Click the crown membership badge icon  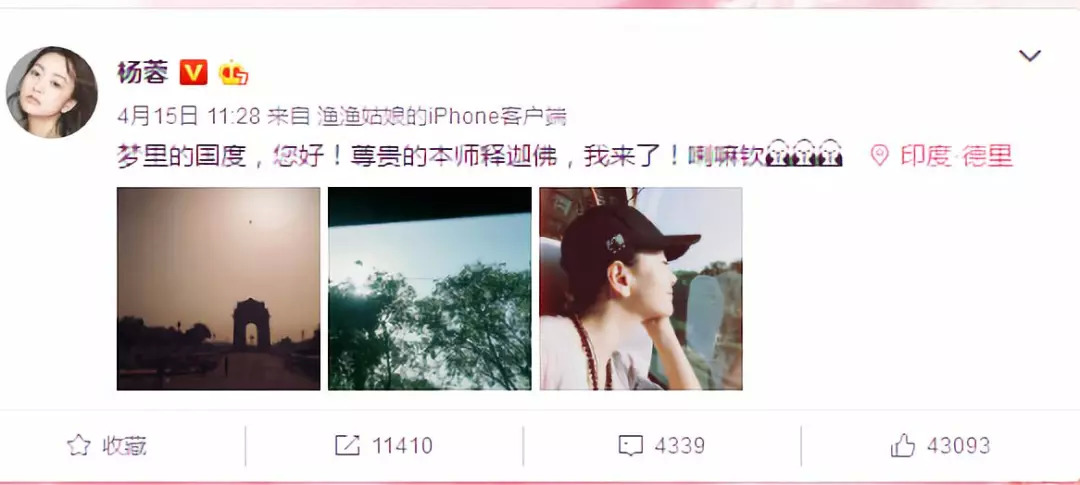coord(233,72)
